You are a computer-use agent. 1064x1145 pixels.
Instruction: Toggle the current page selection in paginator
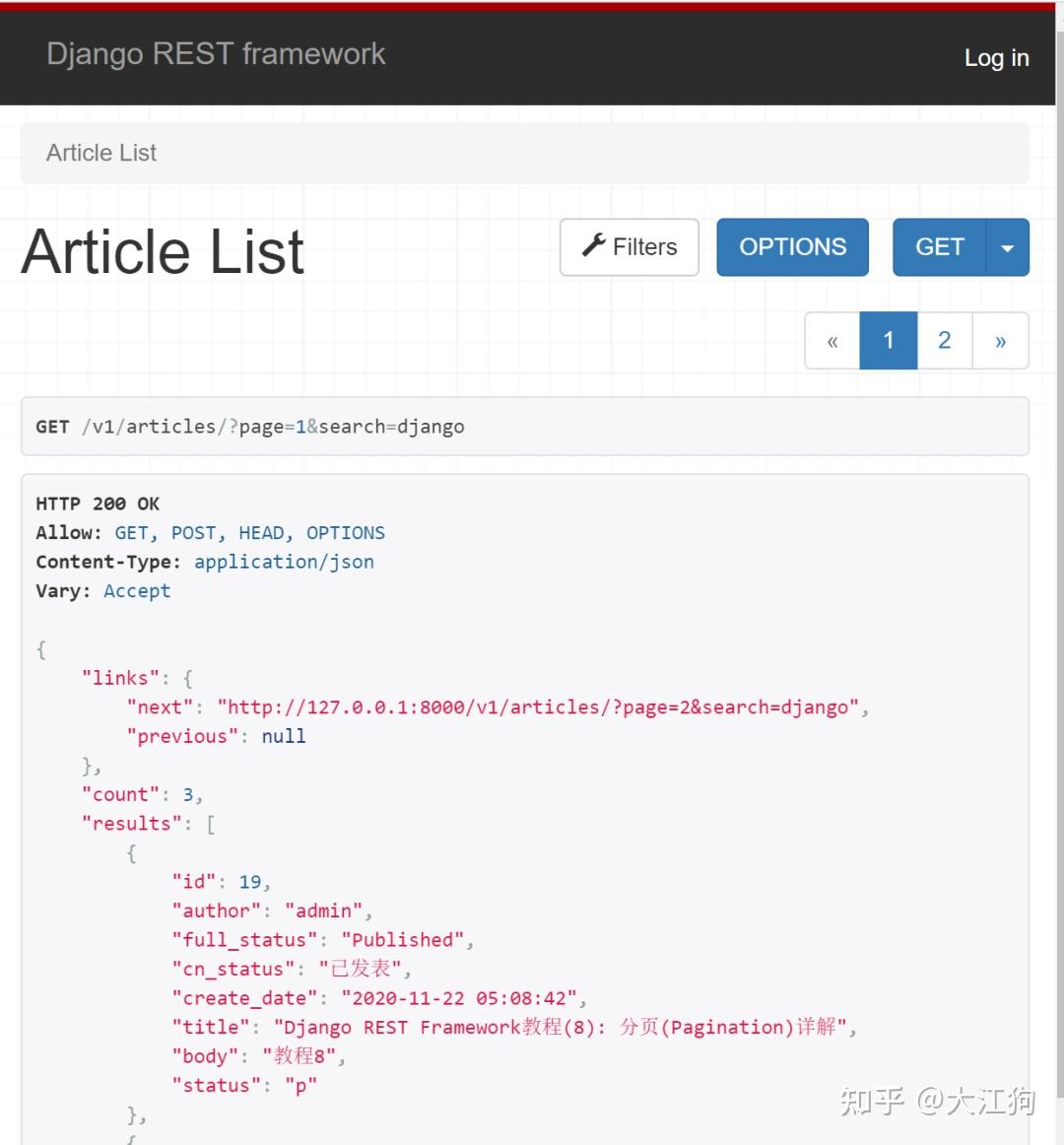click(x=888, y=340)
